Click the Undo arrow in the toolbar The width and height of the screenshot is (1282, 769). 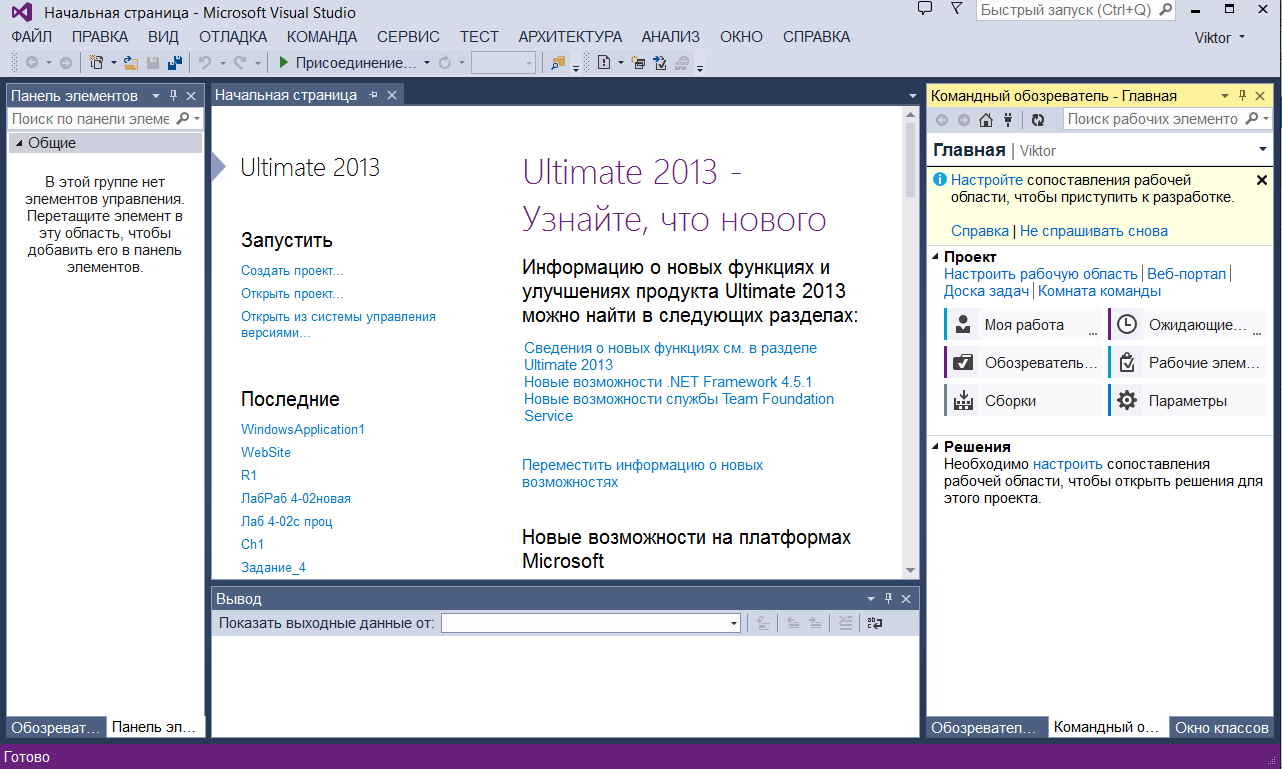click(x=205, y=63)
